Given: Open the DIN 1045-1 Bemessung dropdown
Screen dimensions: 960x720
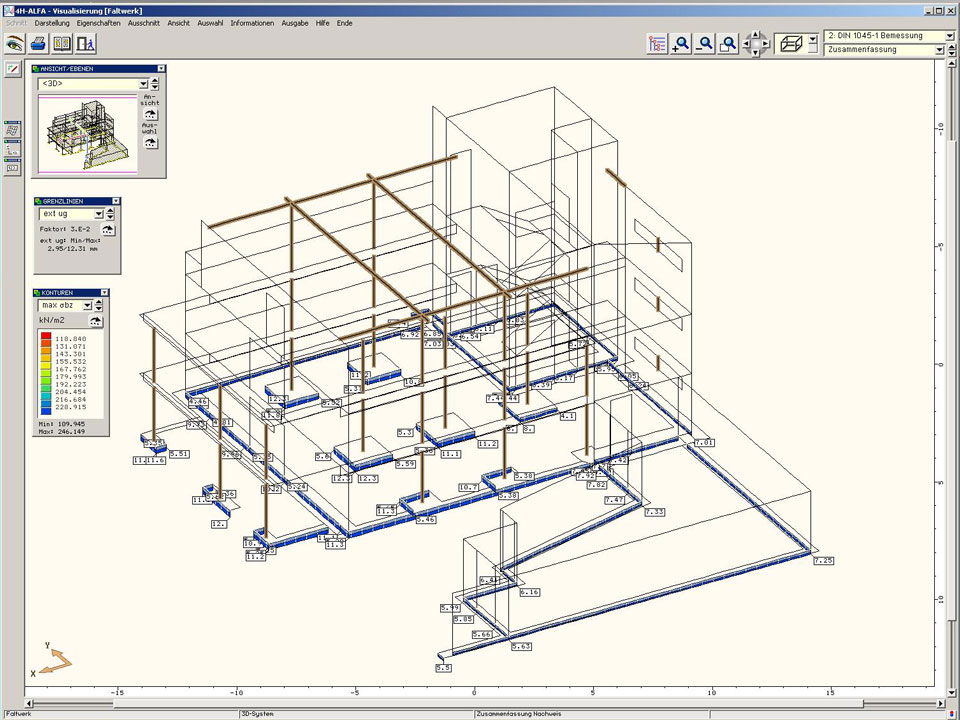Looking at the screenshot, I should [x=947, y=36].
